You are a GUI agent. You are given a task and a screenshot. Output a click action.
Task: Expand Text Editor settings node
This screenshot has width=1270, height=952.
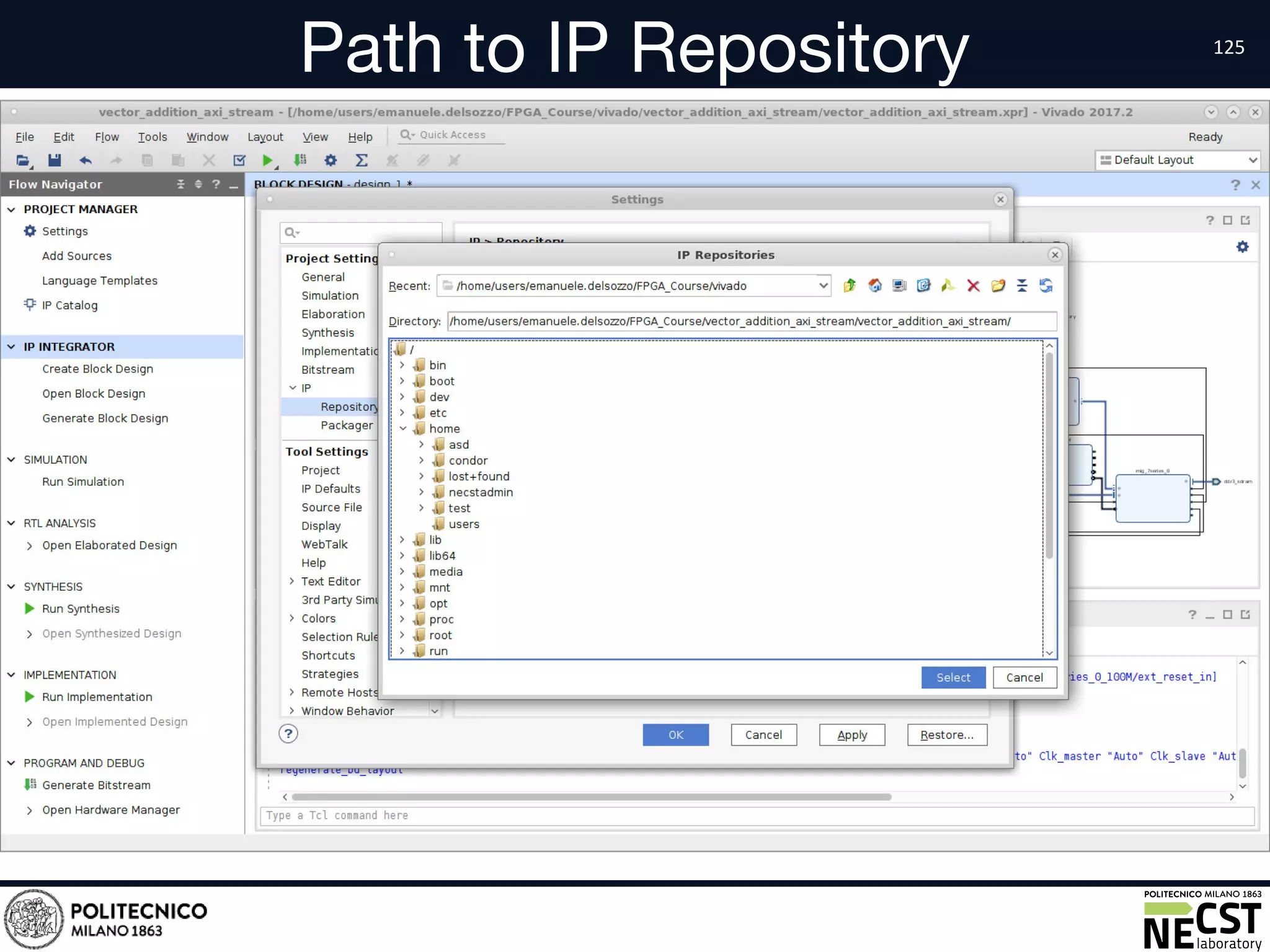291,581
